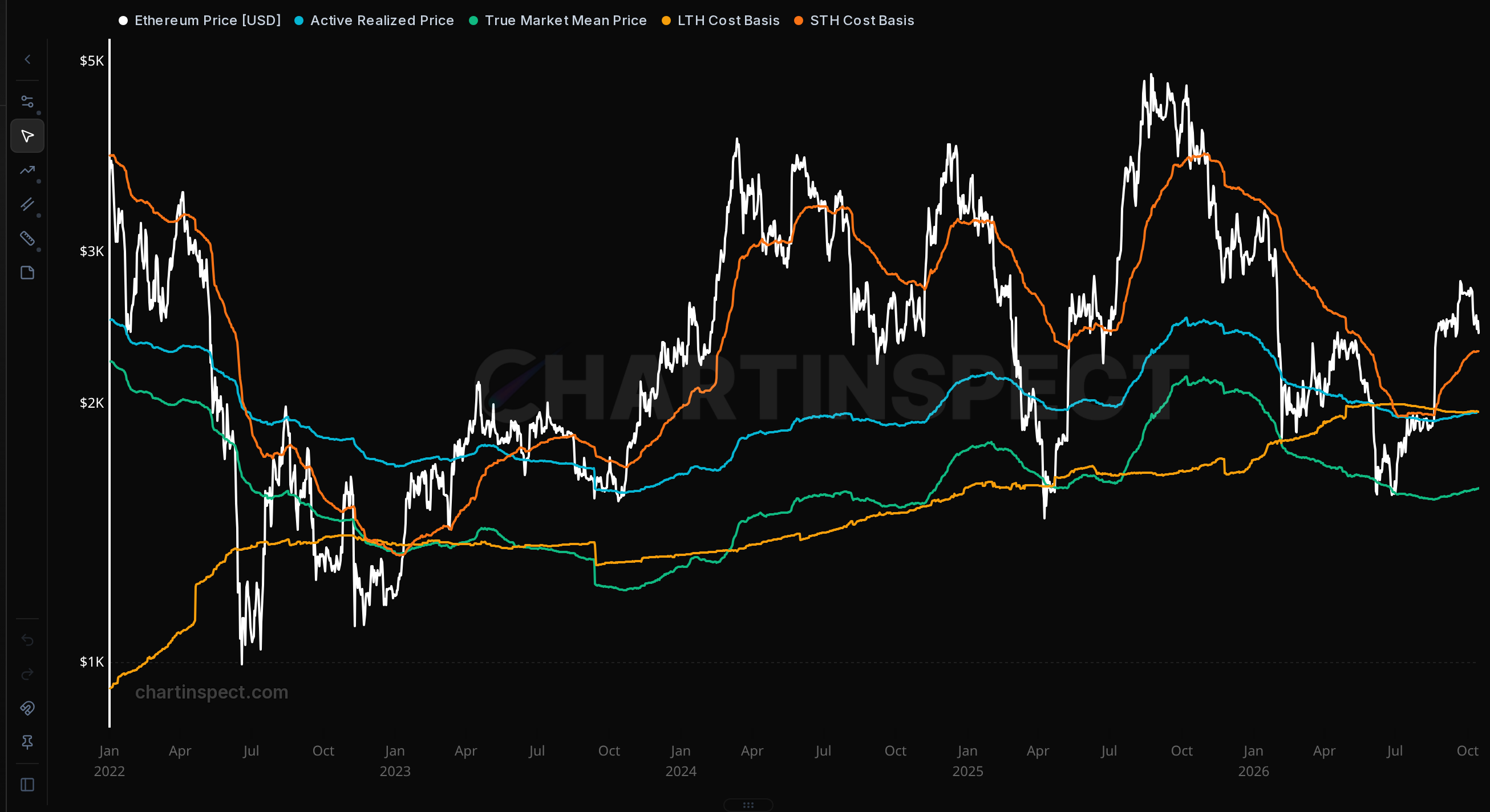Toggle Ethereum Price [USD] series in legend

pos(200,20)
